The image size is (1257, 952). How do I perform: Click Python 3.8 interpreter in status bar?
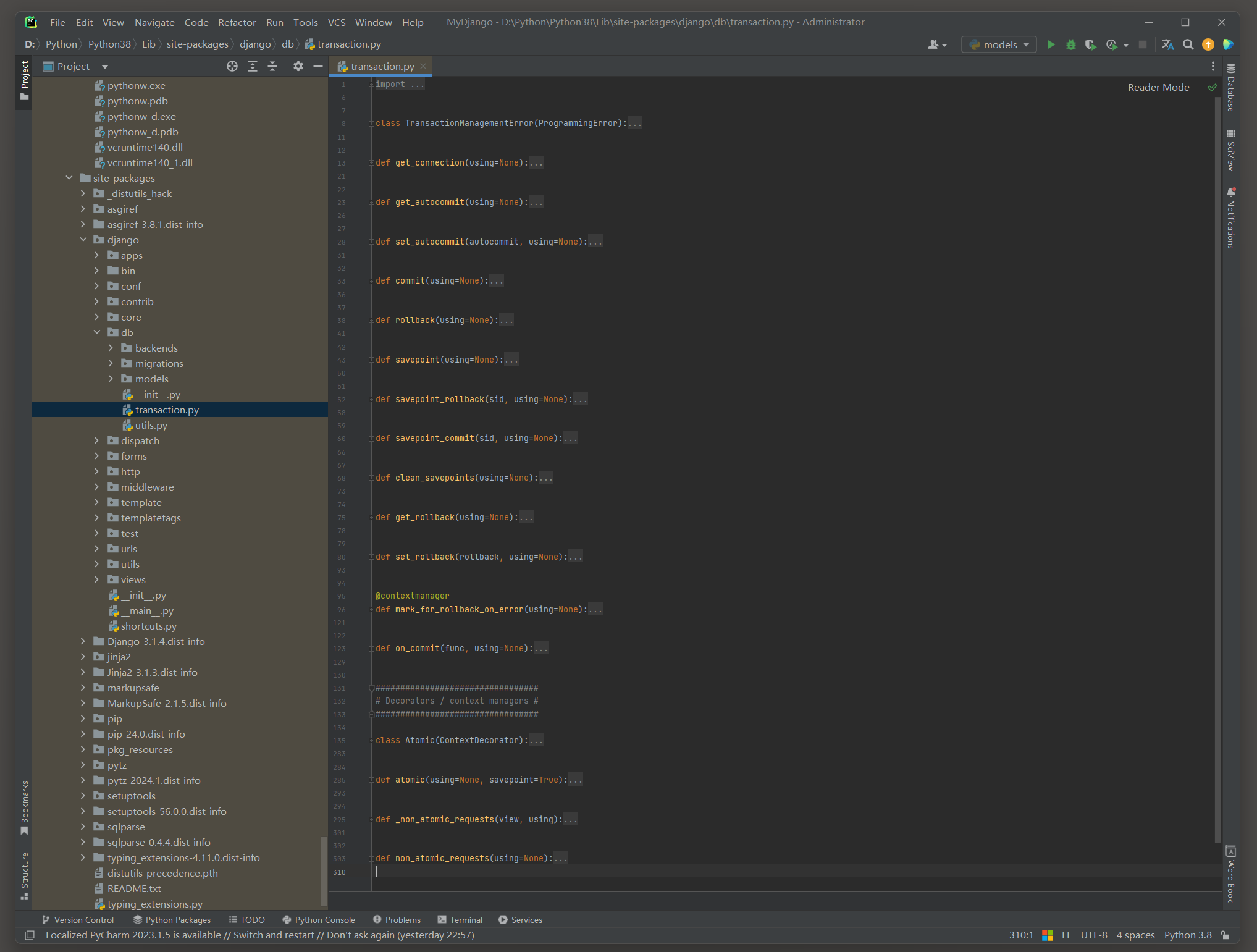coord(1187,935)
